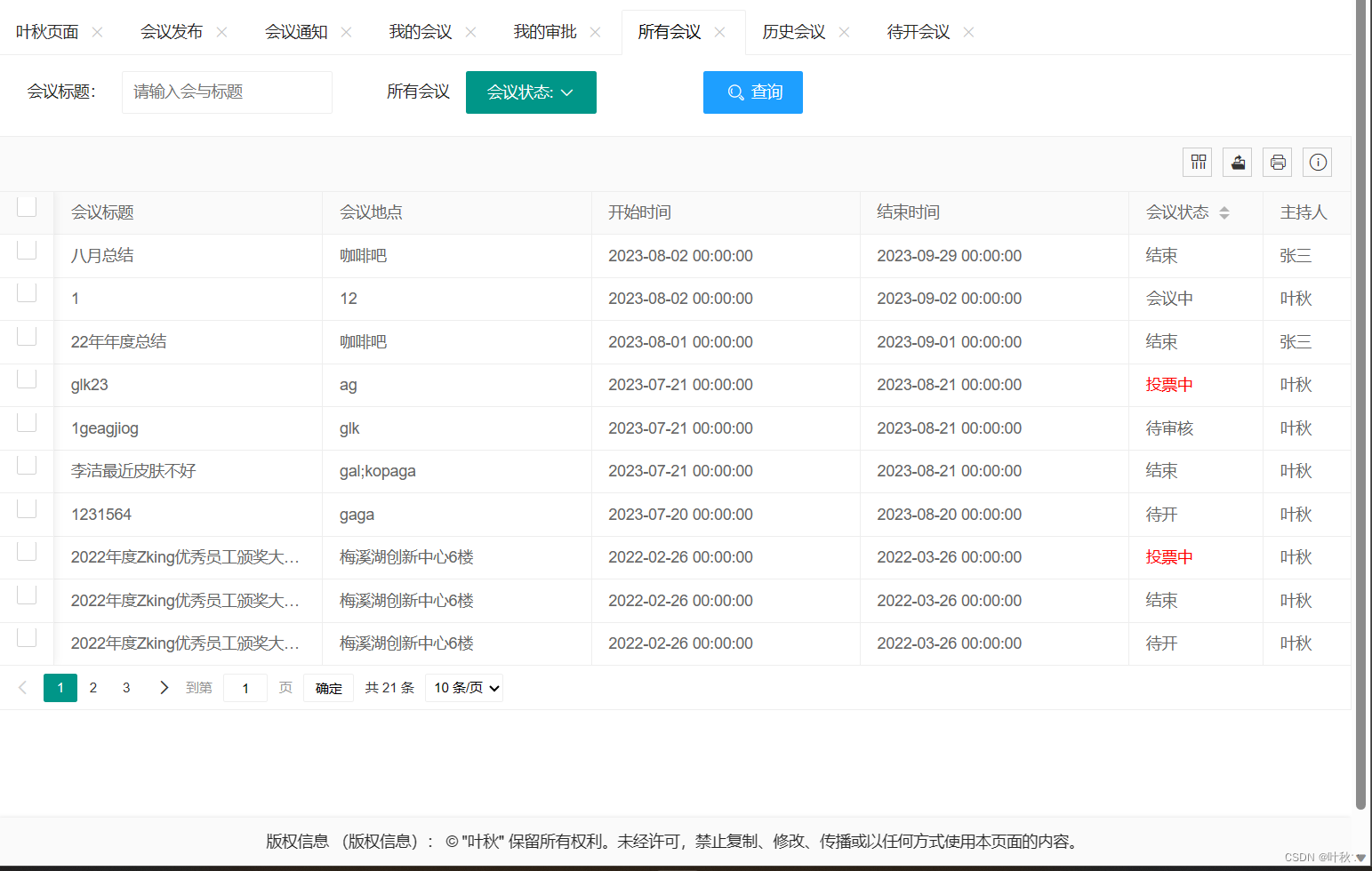Check the box for glk23 row
This screenshot has height=871, width=1372.
pos(27,380)
